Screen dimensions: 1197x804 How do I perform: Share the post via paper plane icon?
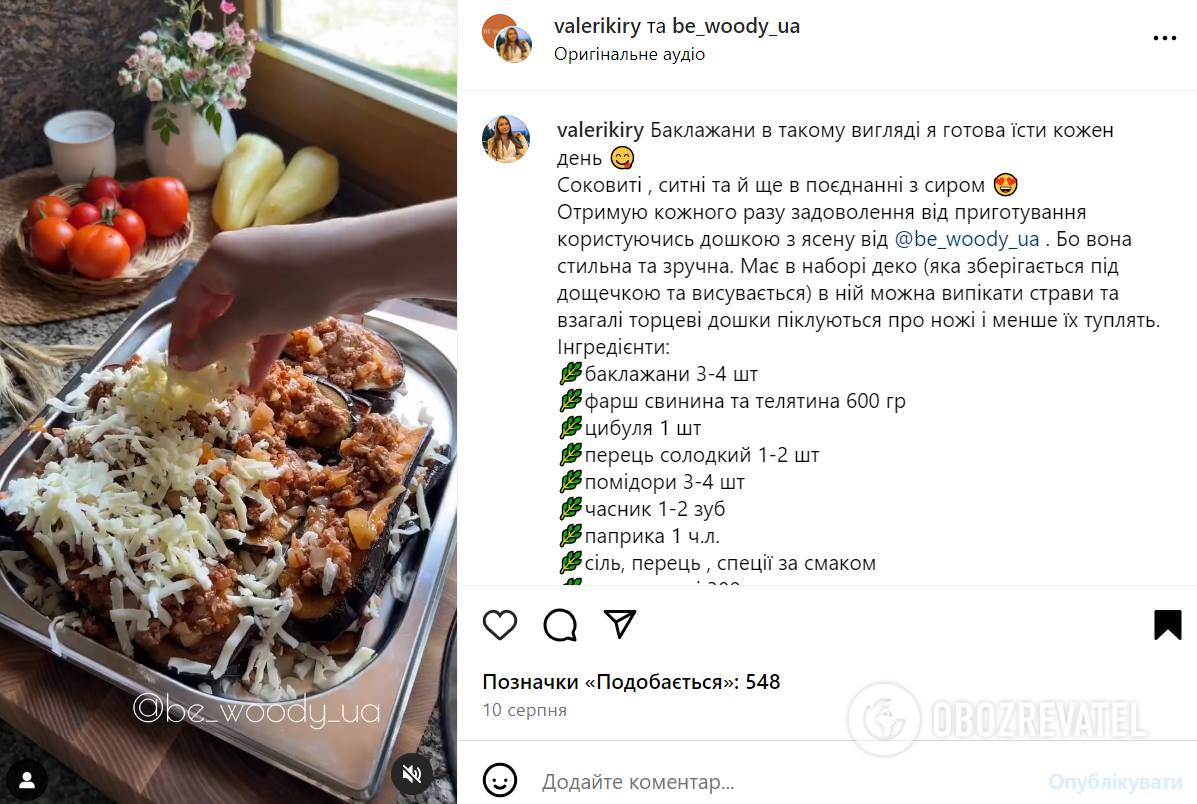tap(620, 625)
